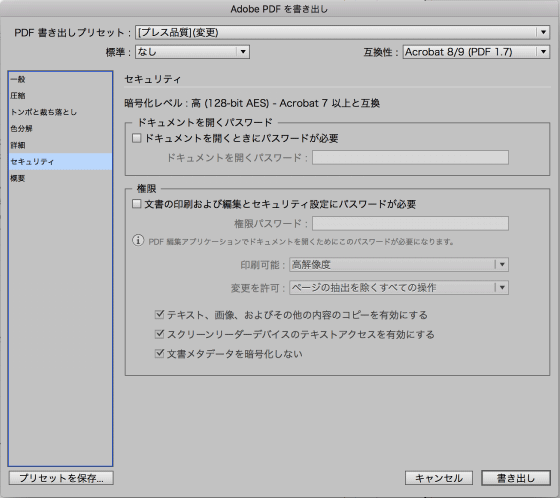
Task: Click the ドキュメントを開くパスワード input field
Action: [410, 158]
